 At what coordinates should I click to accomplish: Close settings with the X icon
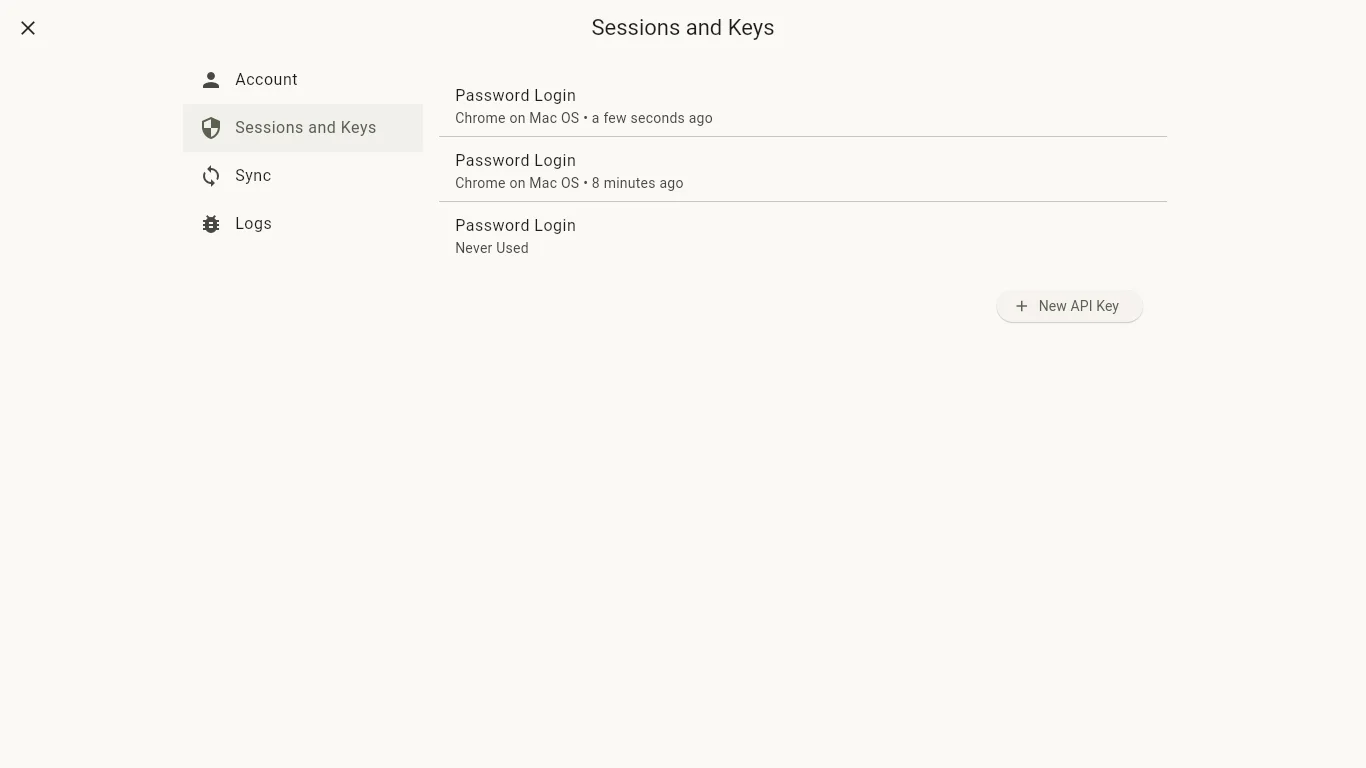(28, 28)
